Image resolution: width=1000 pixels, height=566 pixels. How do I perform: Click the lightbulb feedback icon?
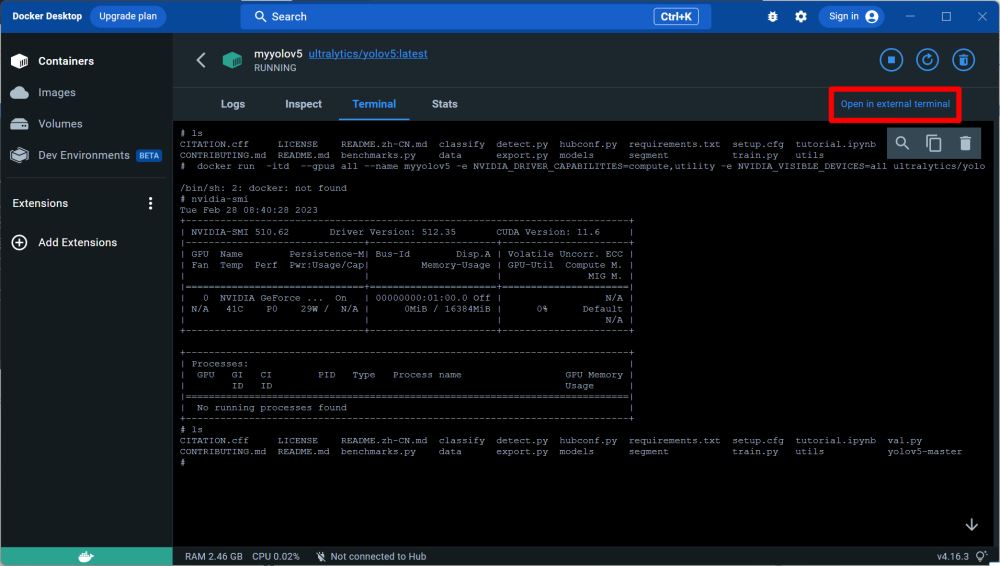[982, 556]
